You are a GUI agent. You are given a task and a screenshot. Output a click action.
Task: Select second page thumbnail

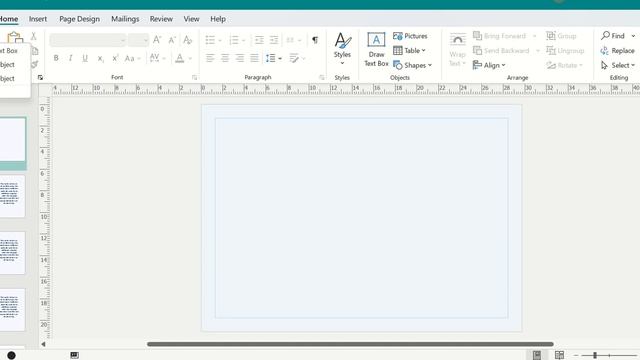click(12, 196)
